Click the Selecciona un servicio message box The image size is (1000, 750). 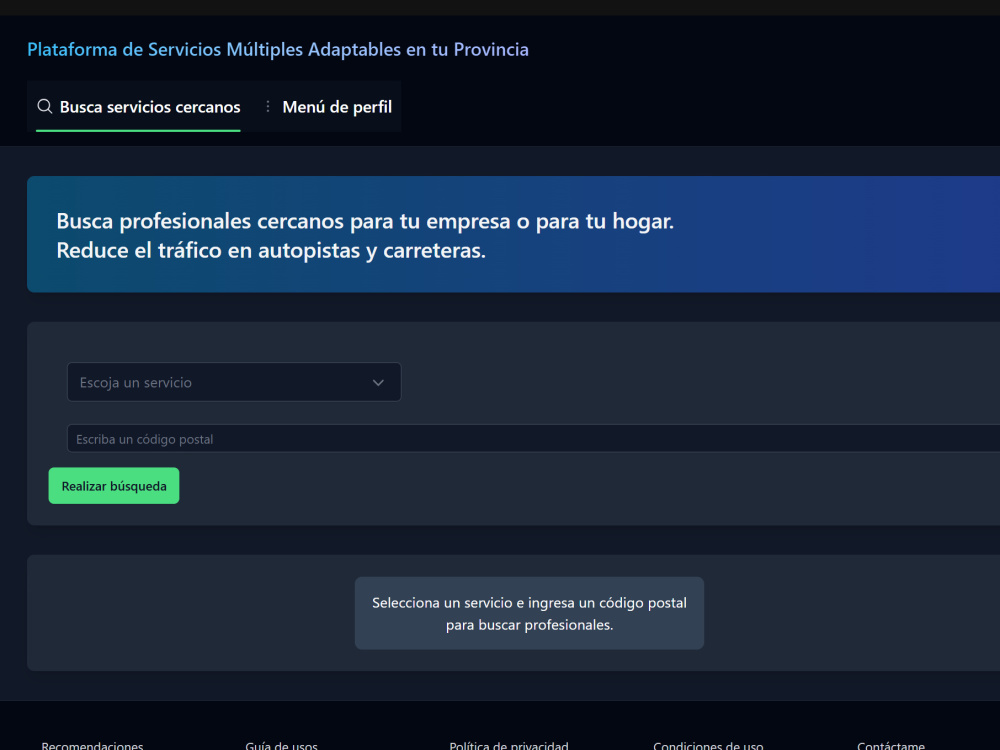[x=529, y=614]
